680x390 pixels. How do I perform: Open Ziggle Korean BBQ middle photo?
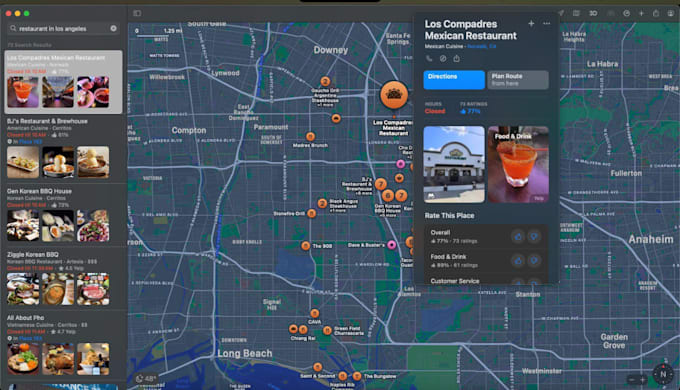click(x=58, y=289)
